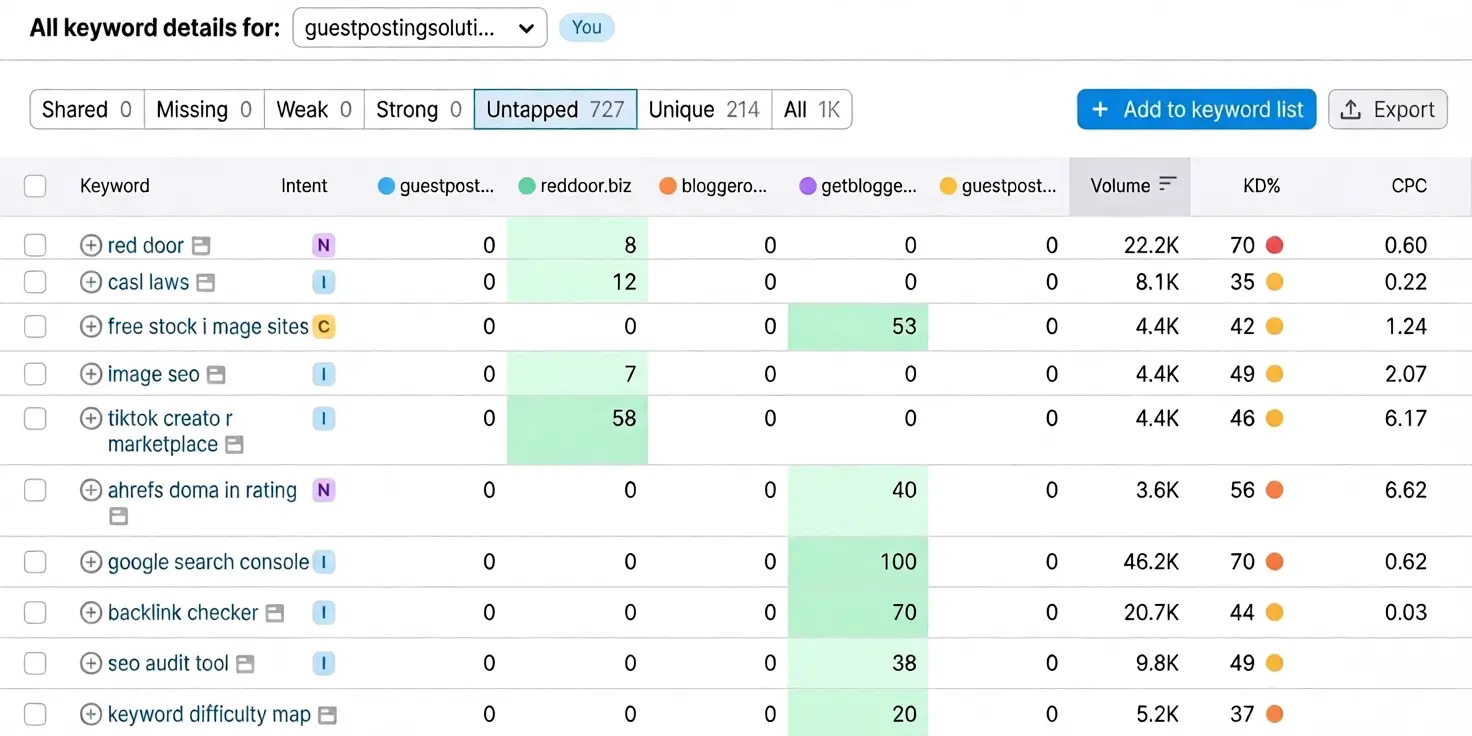1472x736 pixels.
Task: Switch to the Strong tab
Action: coord(419,109)
